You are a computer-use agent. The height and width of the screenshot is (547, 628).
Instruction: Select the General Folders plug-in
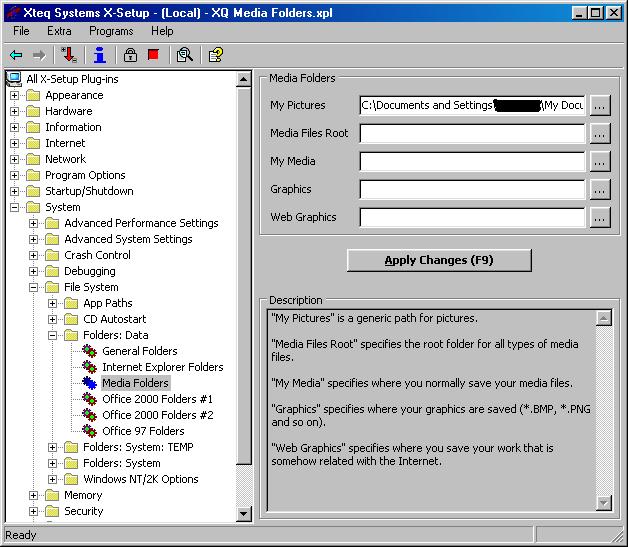[x=139, y=351]
